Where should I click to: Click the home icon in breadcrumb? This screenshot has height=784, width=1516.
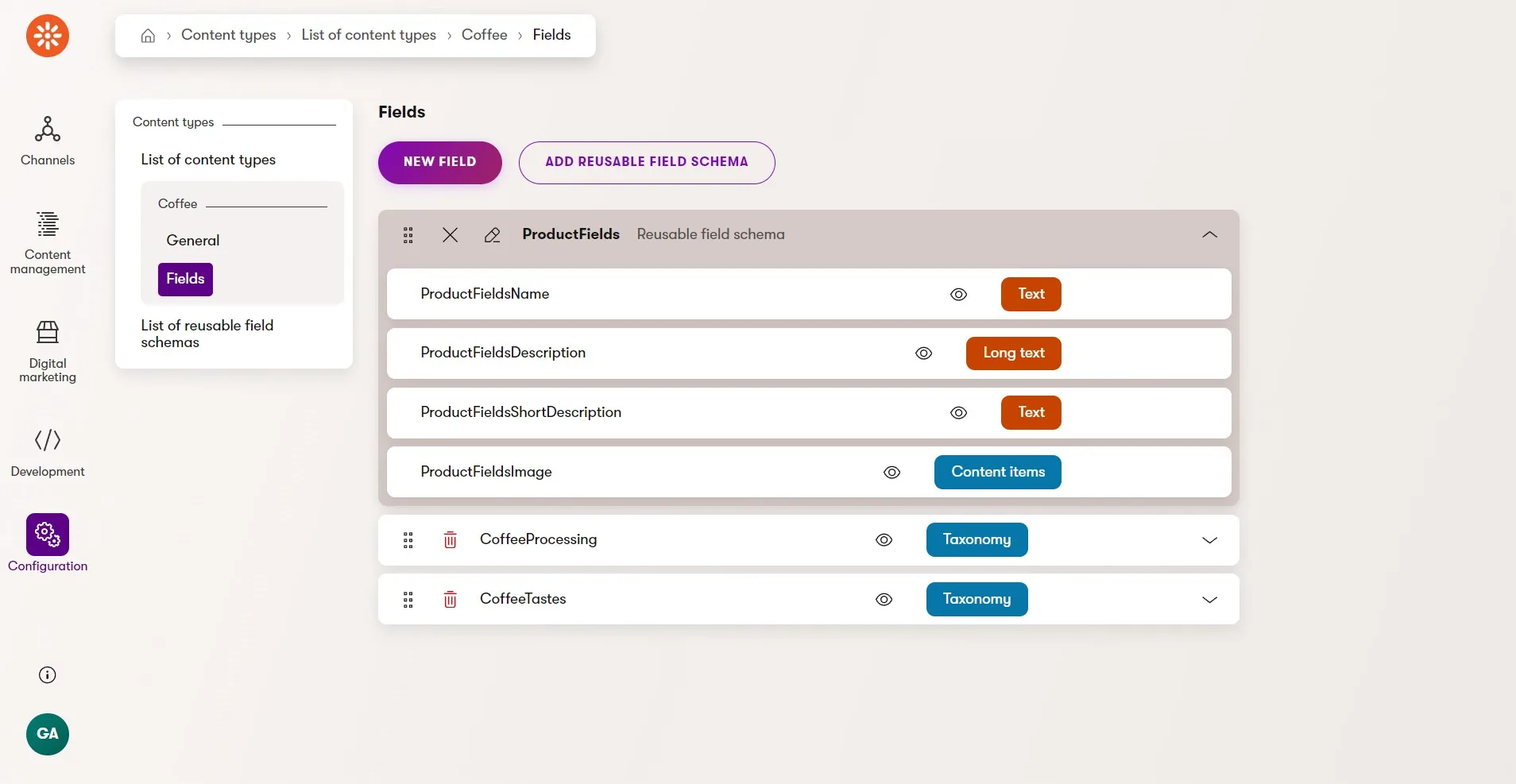tap(148, 35)
